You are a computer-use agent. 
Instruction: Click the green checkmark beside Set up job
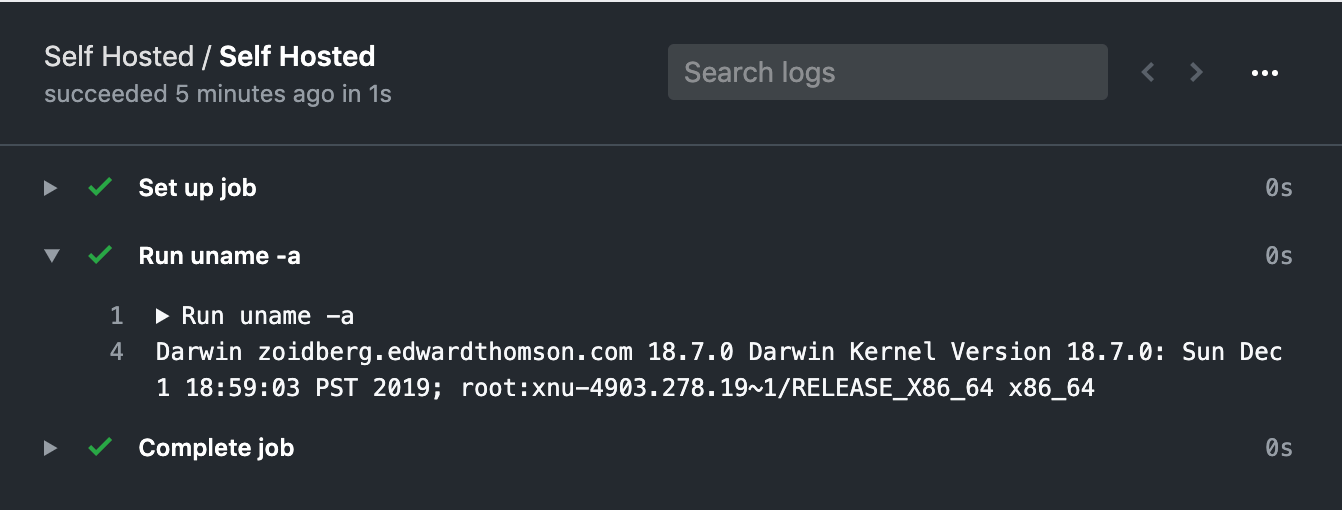[99, 187]
